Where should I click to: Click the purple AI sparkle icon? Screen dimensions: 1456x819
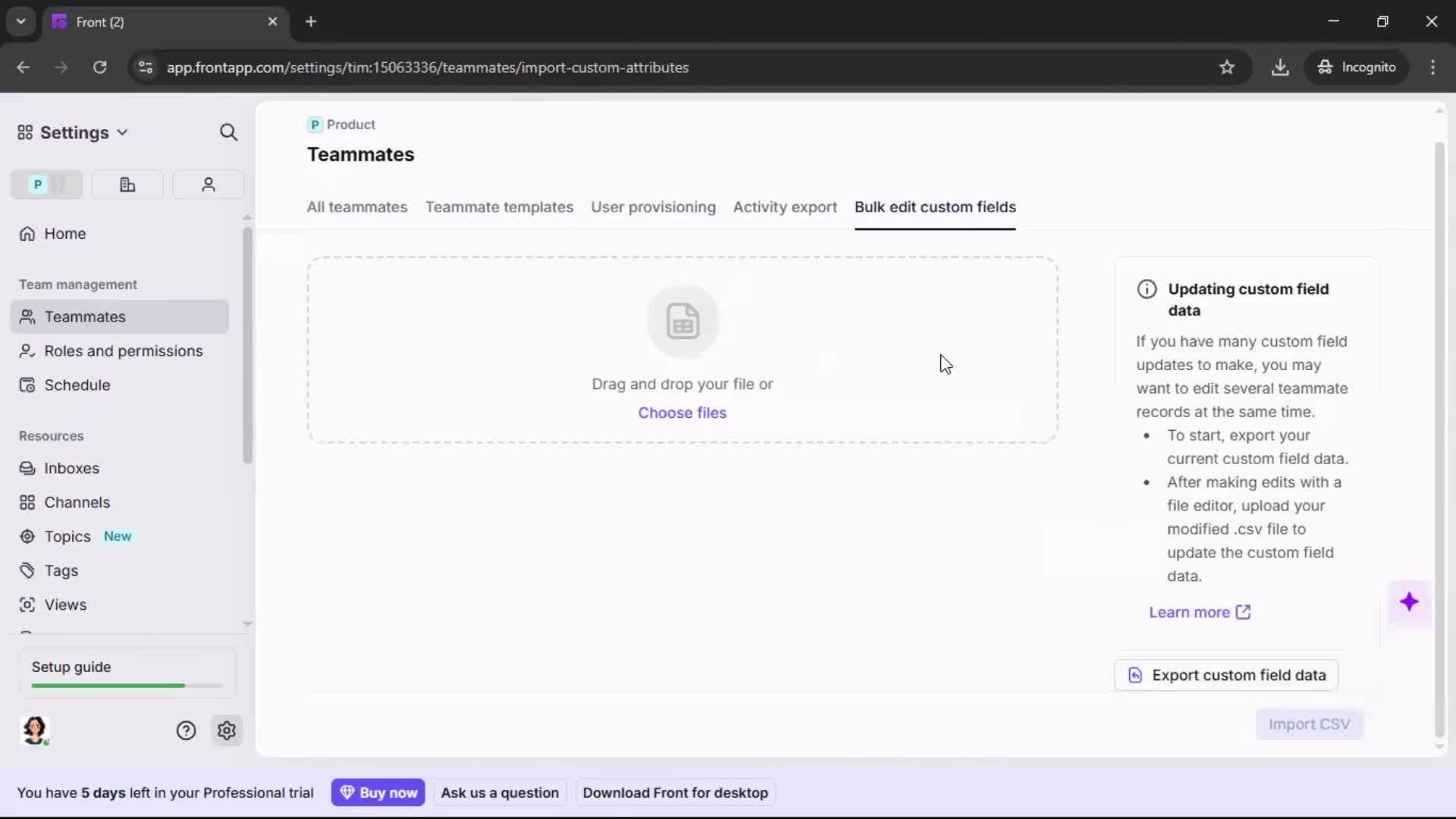[x=1410, y=602]
